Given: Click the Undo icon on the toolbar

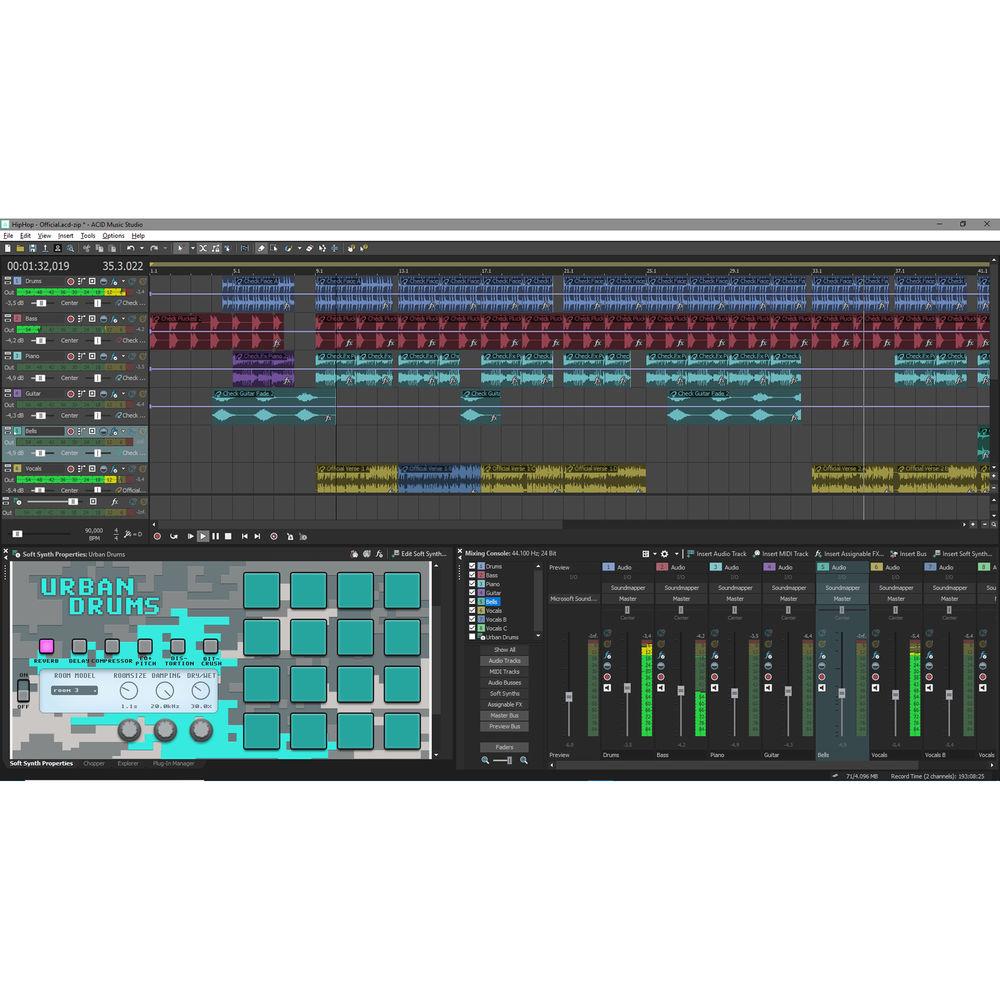Looking at the screenshot, I should pos(131,248).
